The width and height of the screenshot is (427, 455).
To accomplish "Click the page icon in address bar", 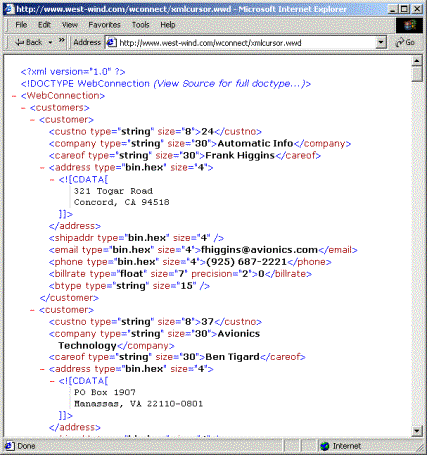I will (111, 42).
